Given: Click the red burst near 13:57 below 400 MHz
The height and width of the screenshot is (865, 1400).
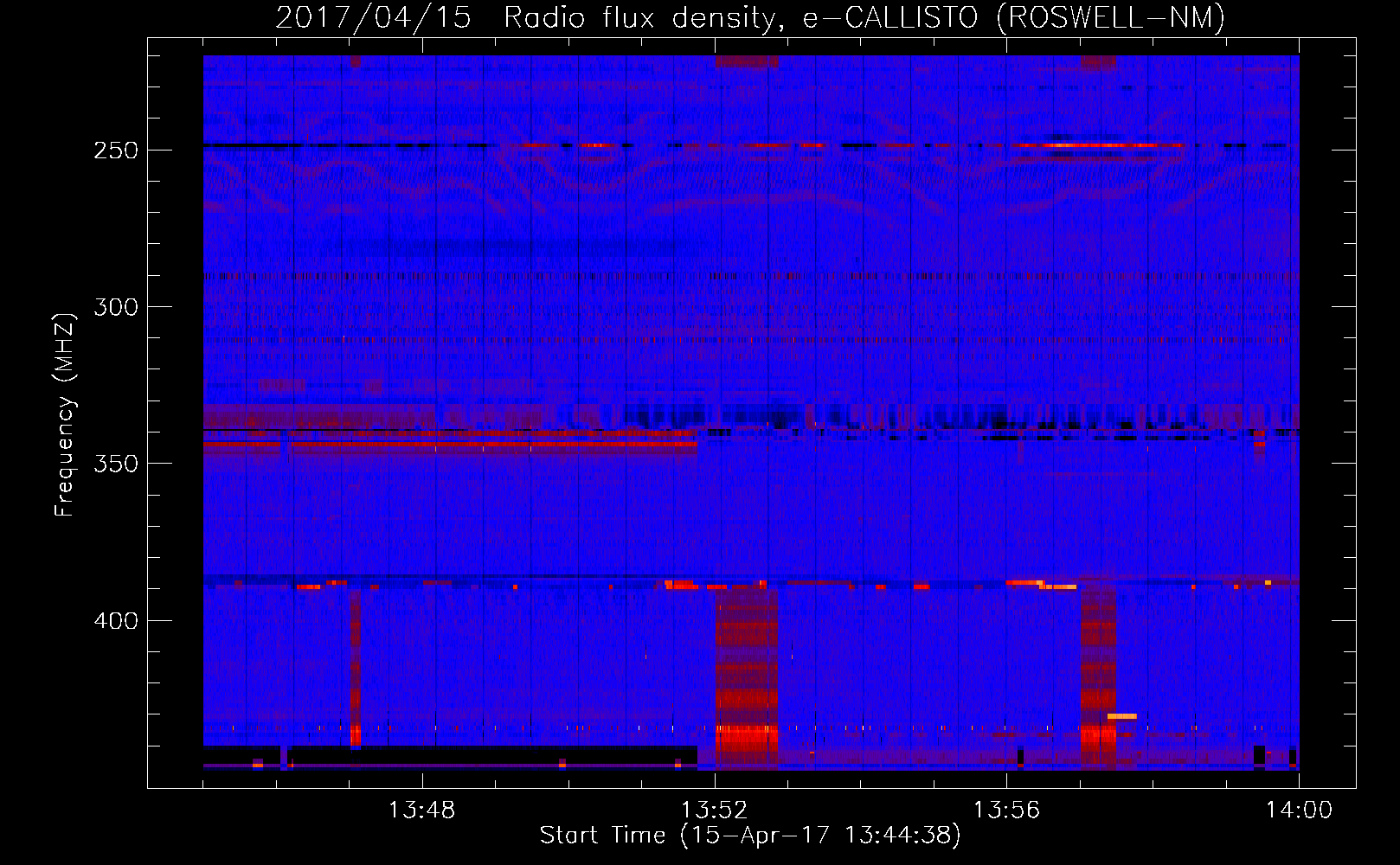Looking at the screenshot, I should click(x=1098, y=679).
